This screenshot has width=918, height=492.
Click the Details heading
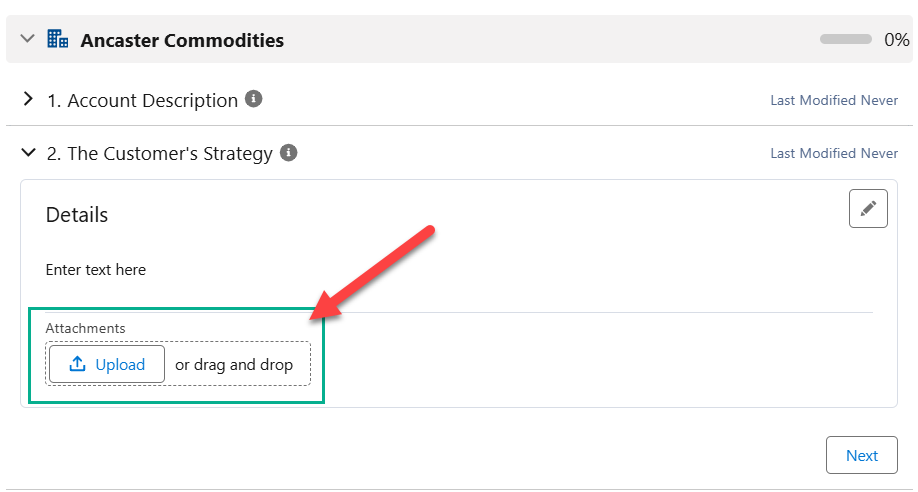coord(77,215)
